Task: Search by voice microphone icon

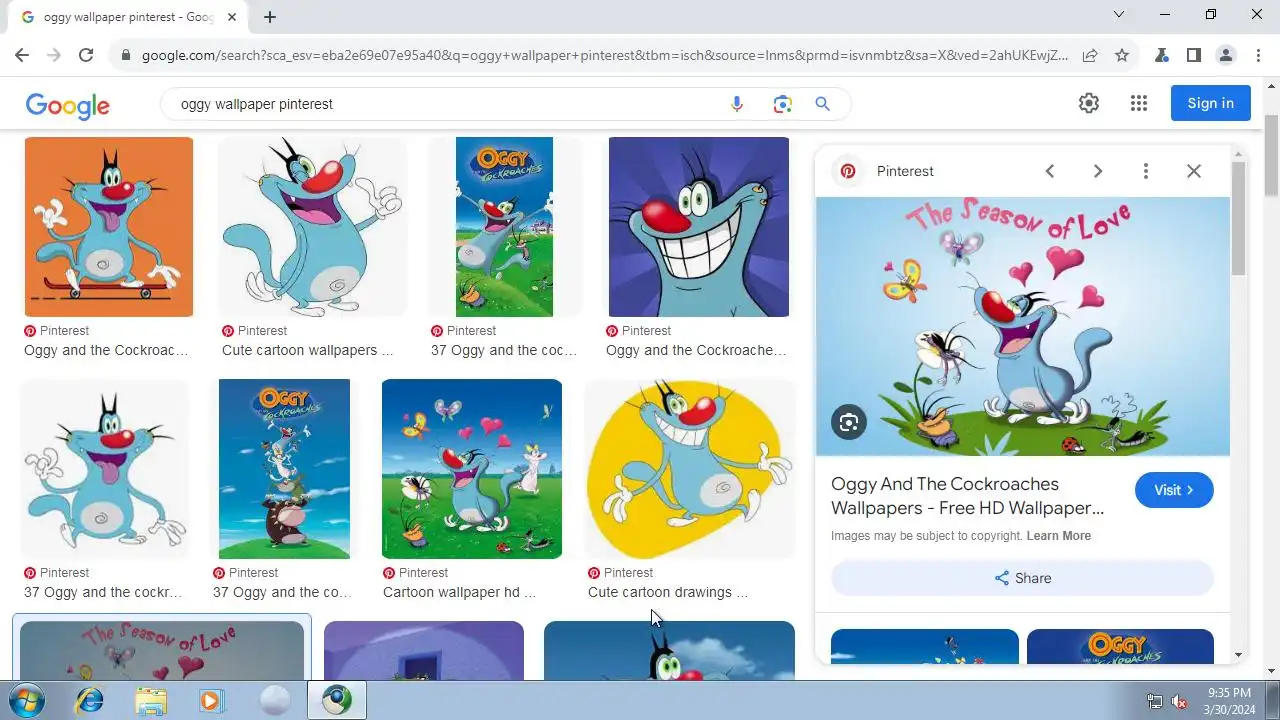Action: [737, 104]
